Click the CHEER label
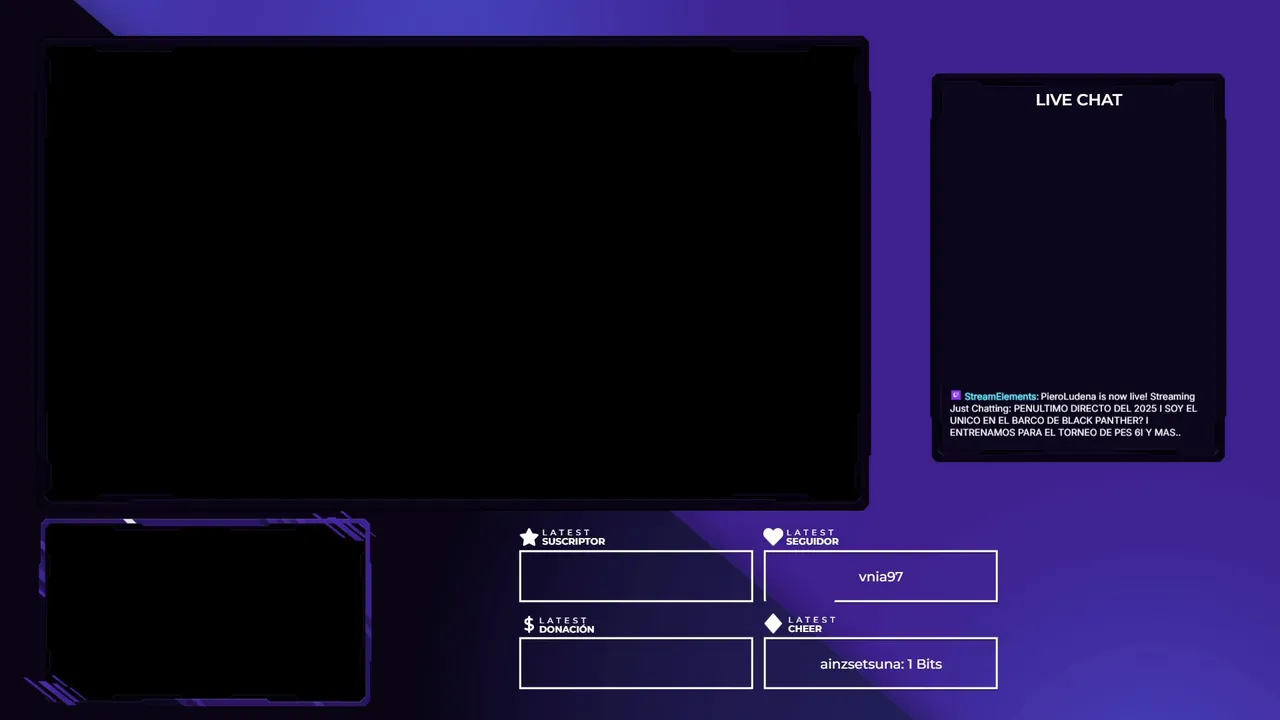This screenshot has width=1280, height=720. pyautogui.click(x=805, y=629)
